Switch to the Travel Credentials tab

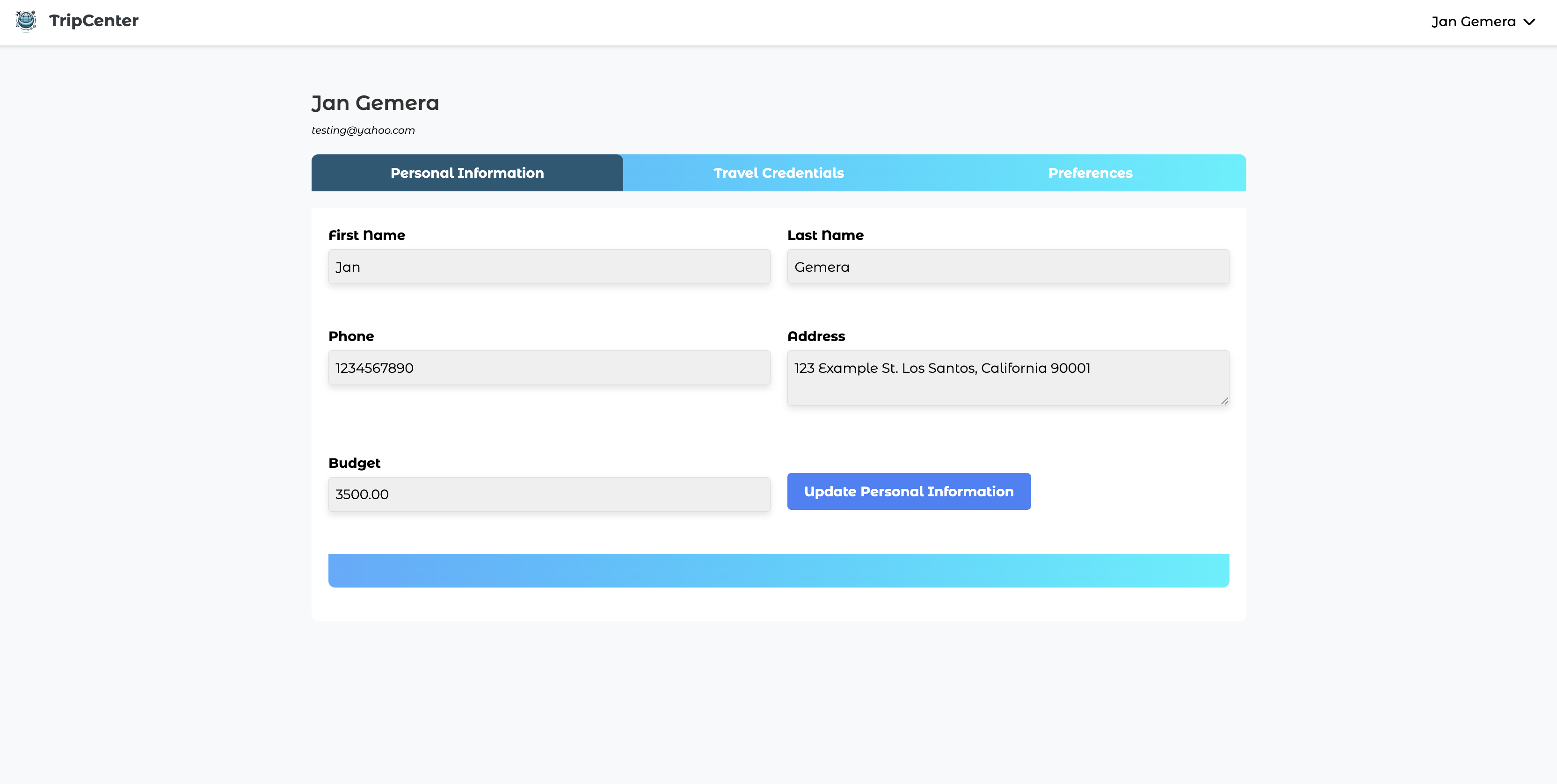tap(778, 173)
